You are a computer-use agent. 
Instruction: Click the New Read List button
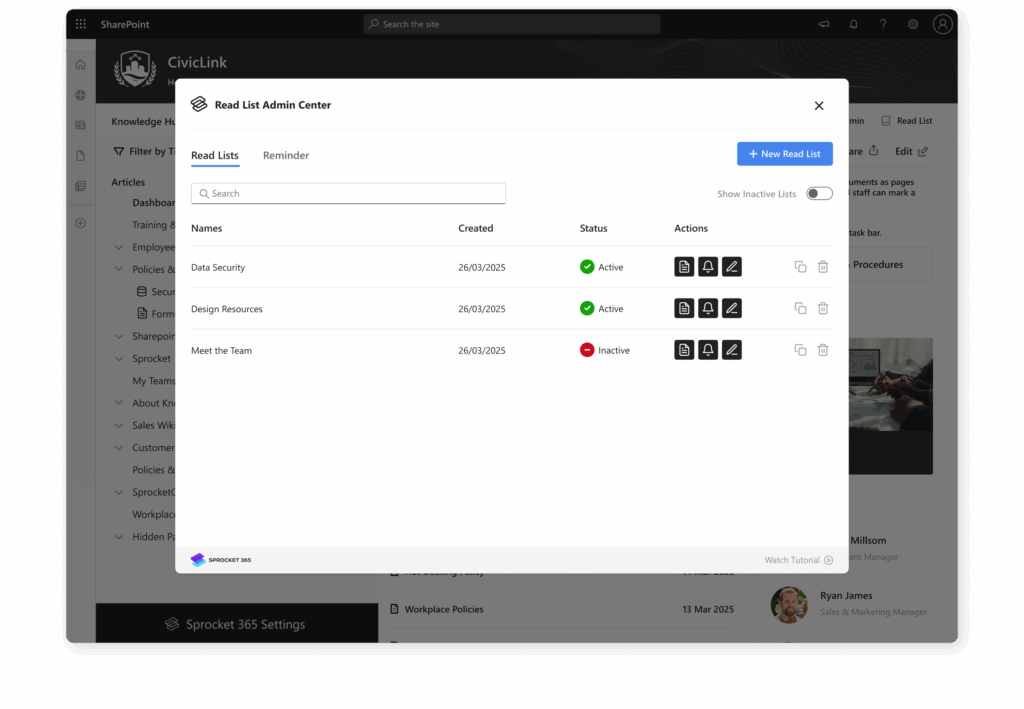click(785, 154)
